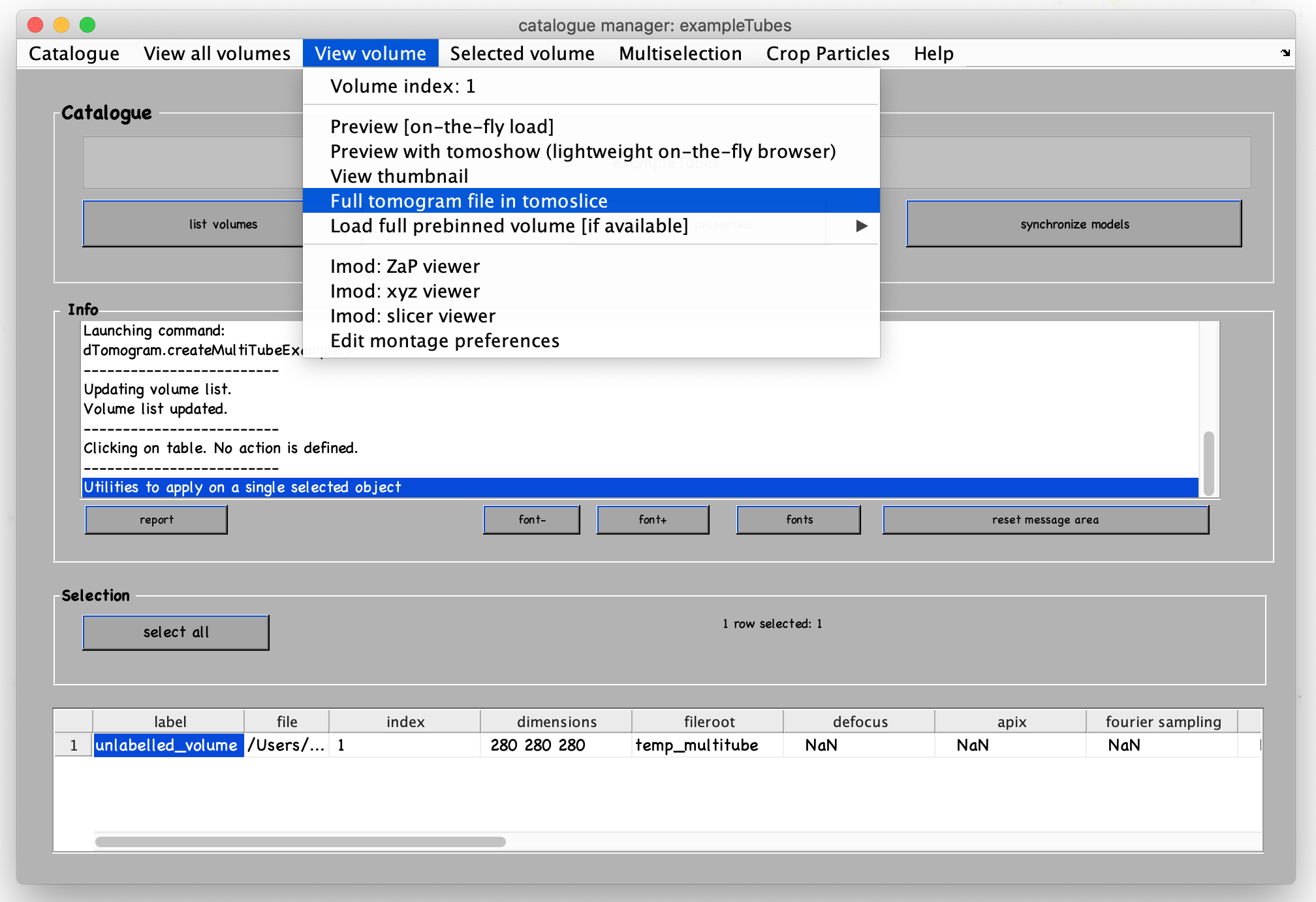This screenshot has width=1316, height=902.
Task: Select View thumbnail entry
Action: (x=591, y=176)
